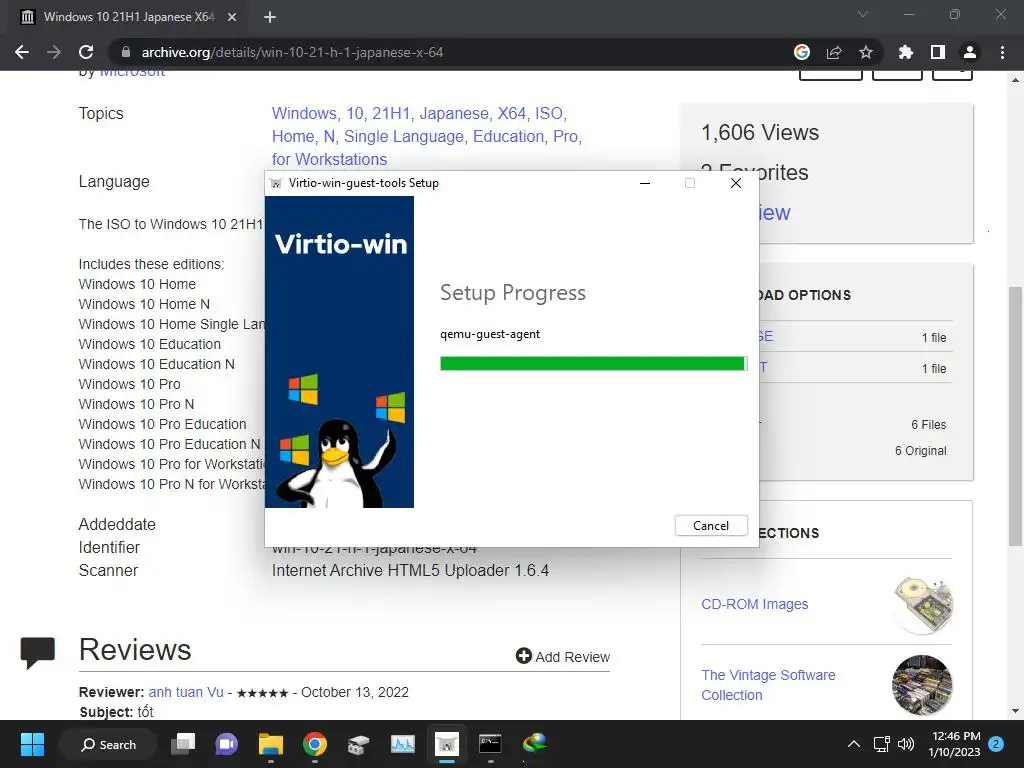Open the Single Language topic link
This screenshot has width=1024, height=768.
click(x=403, y=136)
